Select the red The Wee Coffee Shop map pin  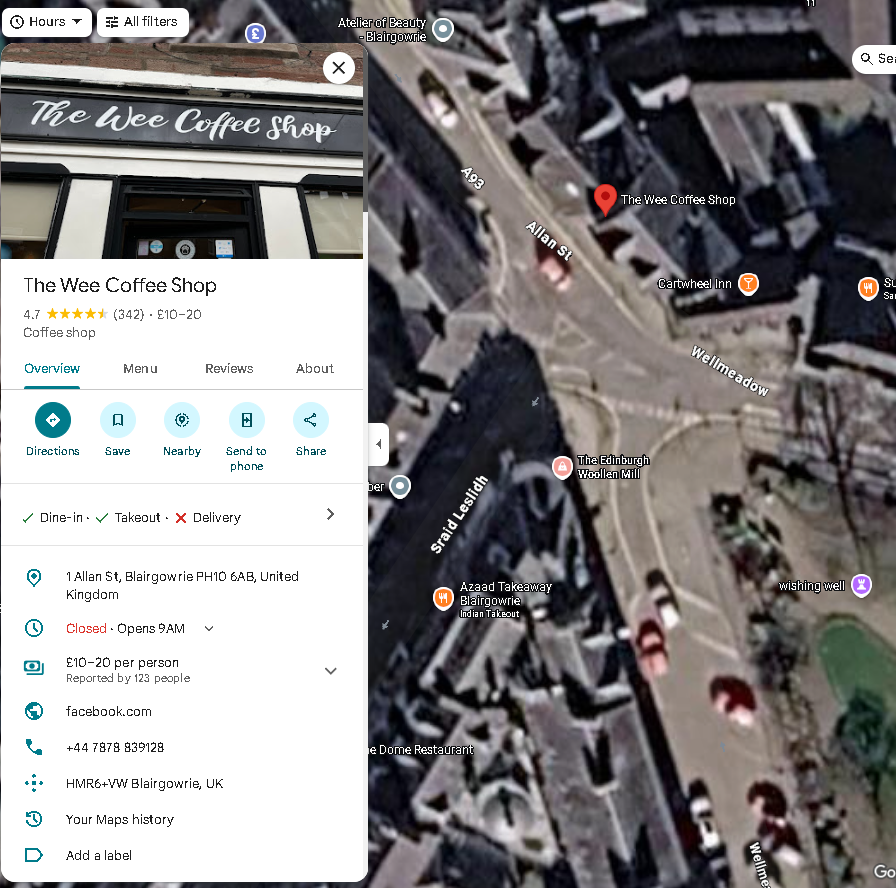point(605,199)
